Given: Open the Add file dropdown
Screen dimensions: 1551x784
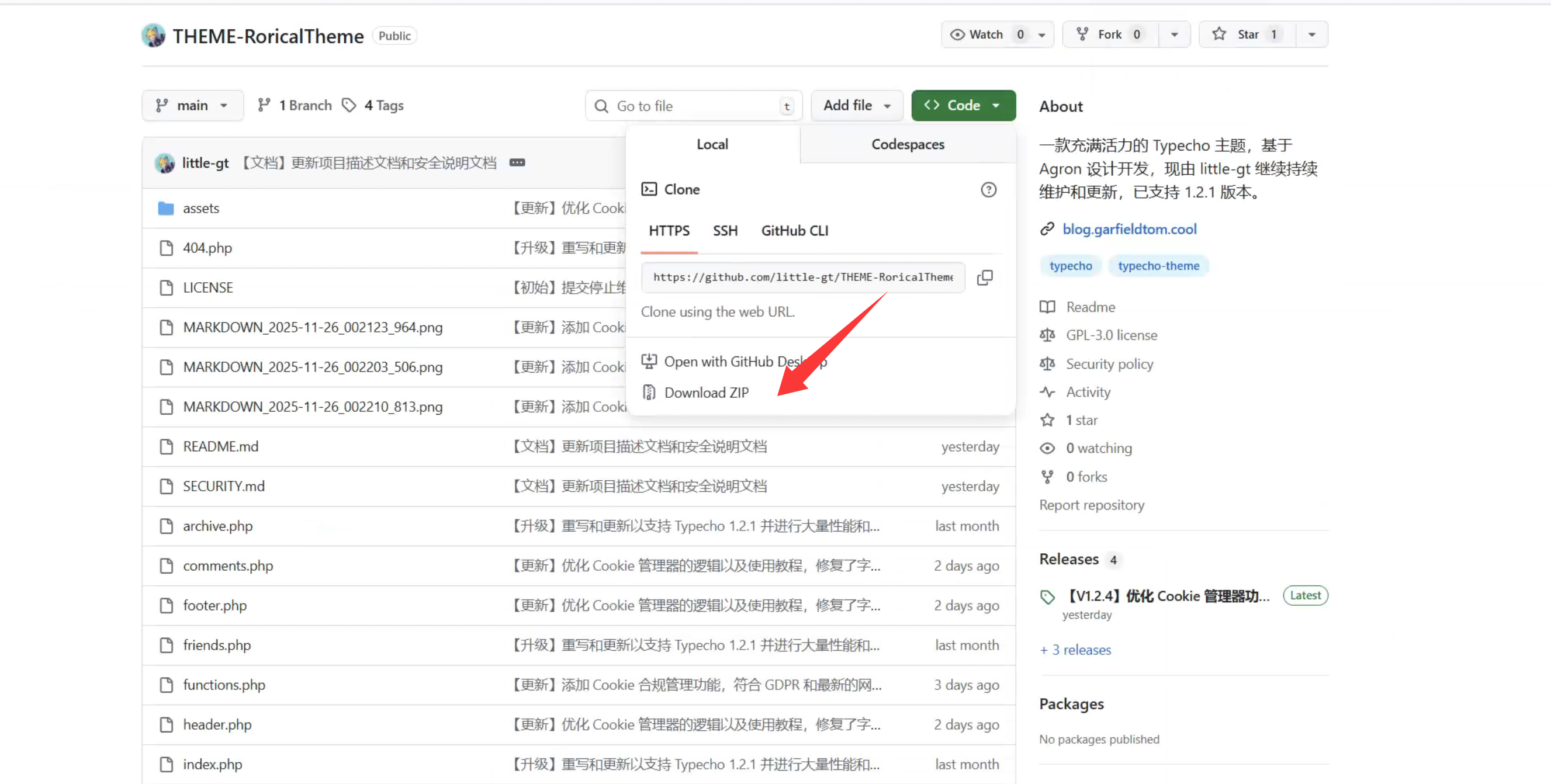Looking at the screenshot, I should (856, 105).
